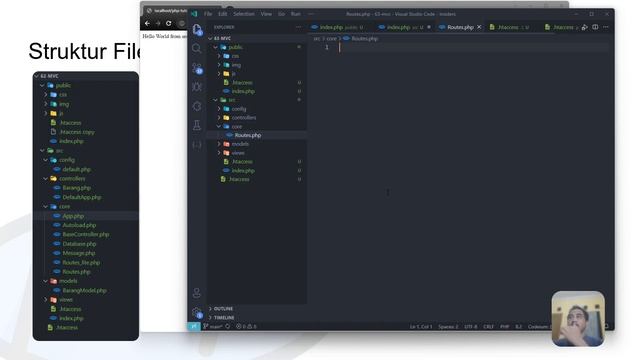The height and width of the screenshot is (360, 640).
Task: Switch to the first .htaccess editor tab
Action: [x=509, y=27]
